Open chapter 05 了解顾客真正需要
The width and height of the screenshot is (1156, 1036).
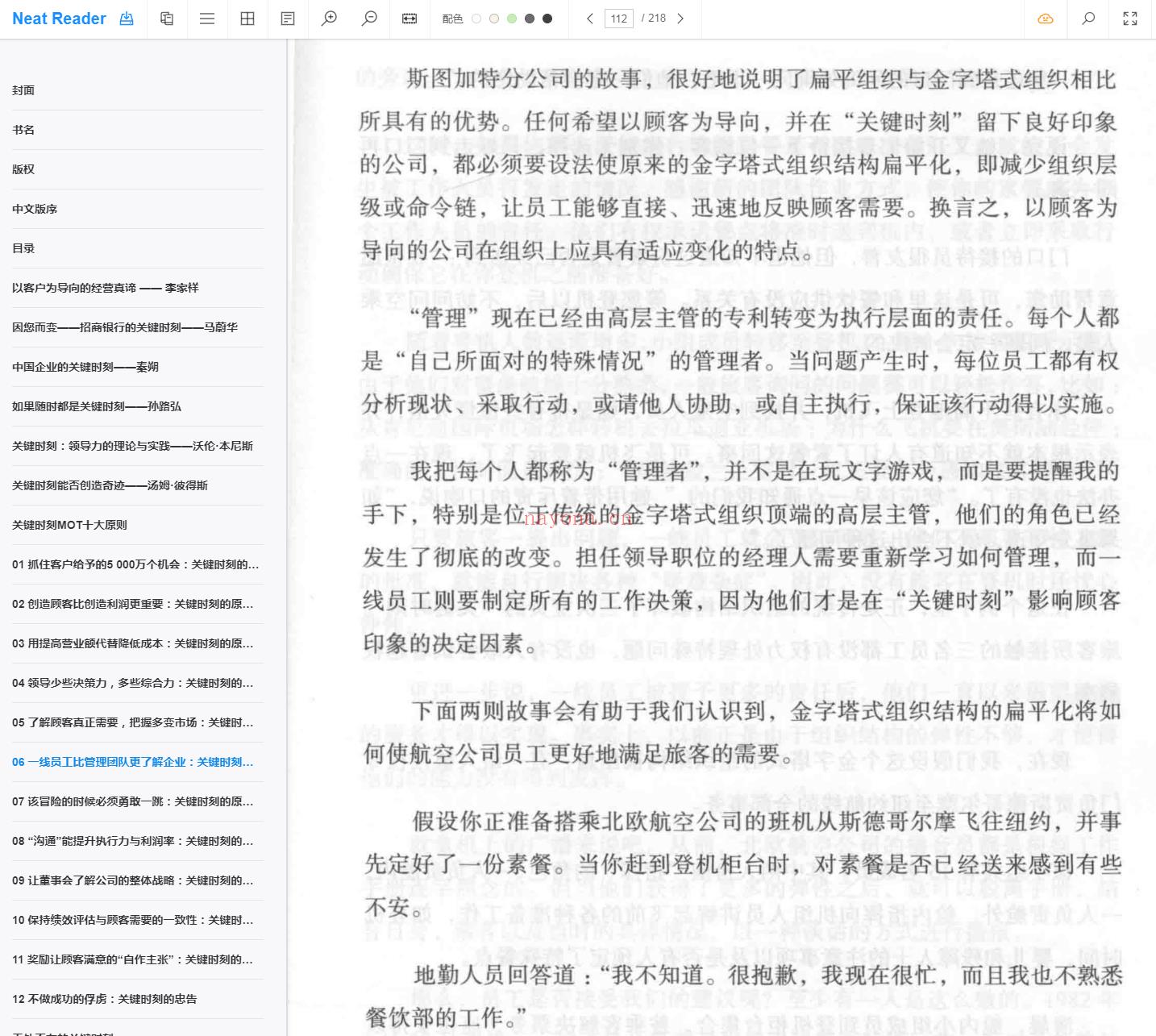tap(138, 722)
